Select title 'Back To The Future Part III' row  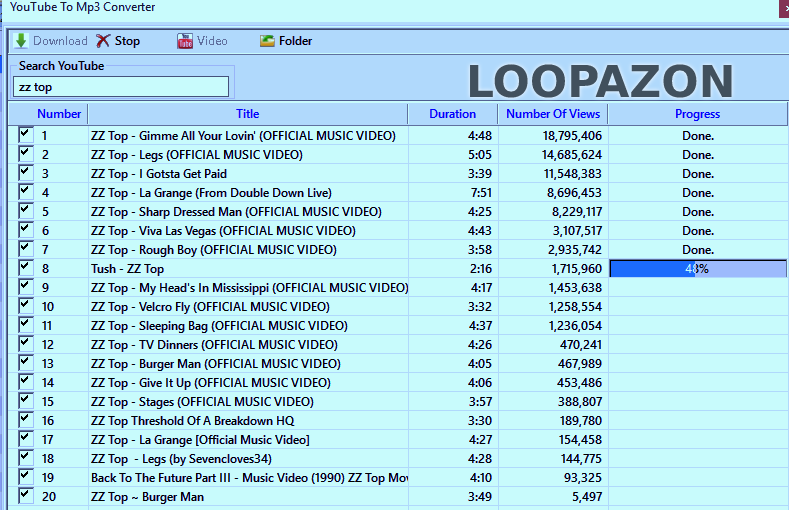click(x=249, y=478)
